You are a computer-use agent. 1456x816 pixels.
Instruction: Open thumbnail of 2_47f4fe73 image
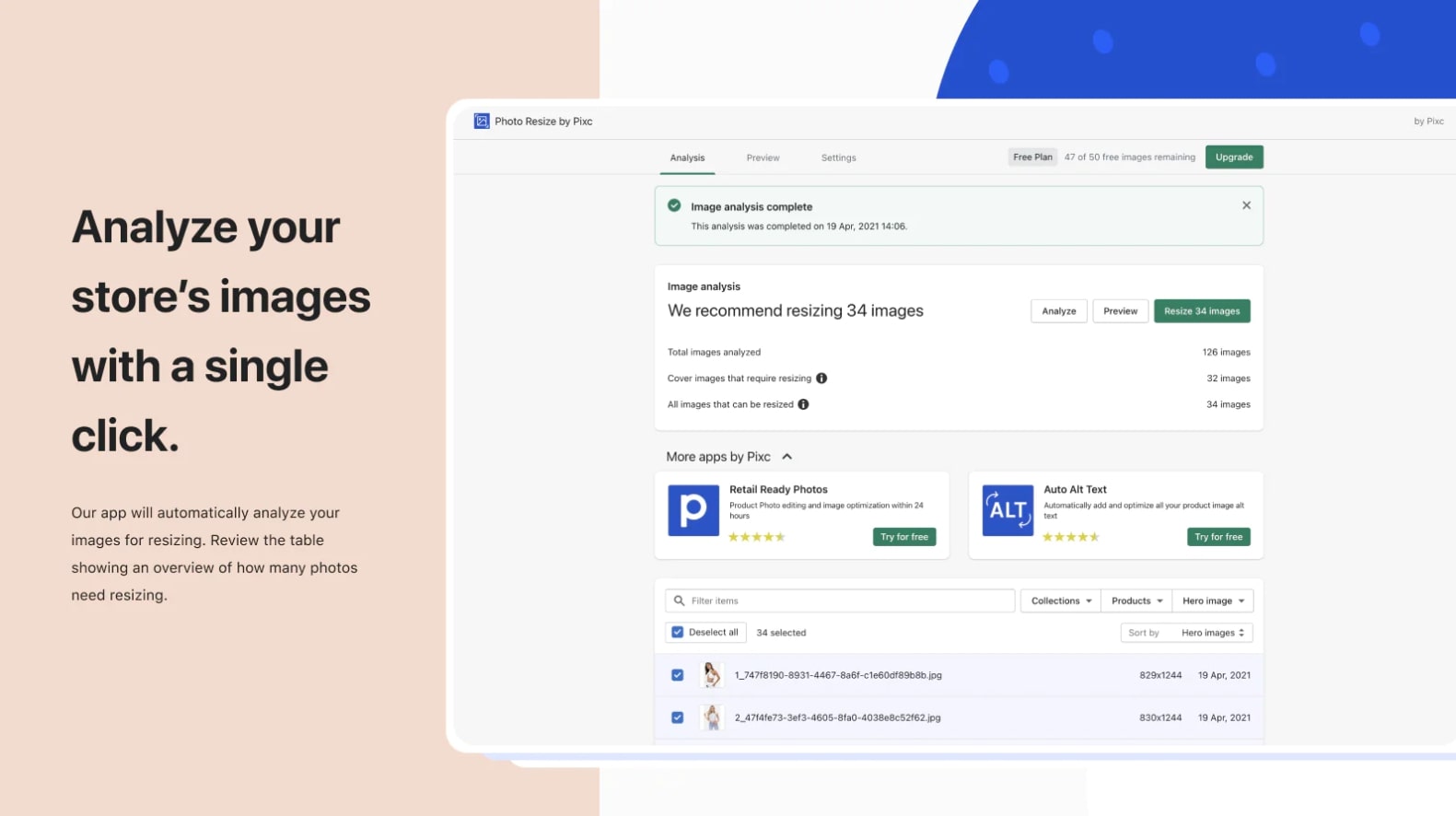pyautogui.click(x=712, y=717)
